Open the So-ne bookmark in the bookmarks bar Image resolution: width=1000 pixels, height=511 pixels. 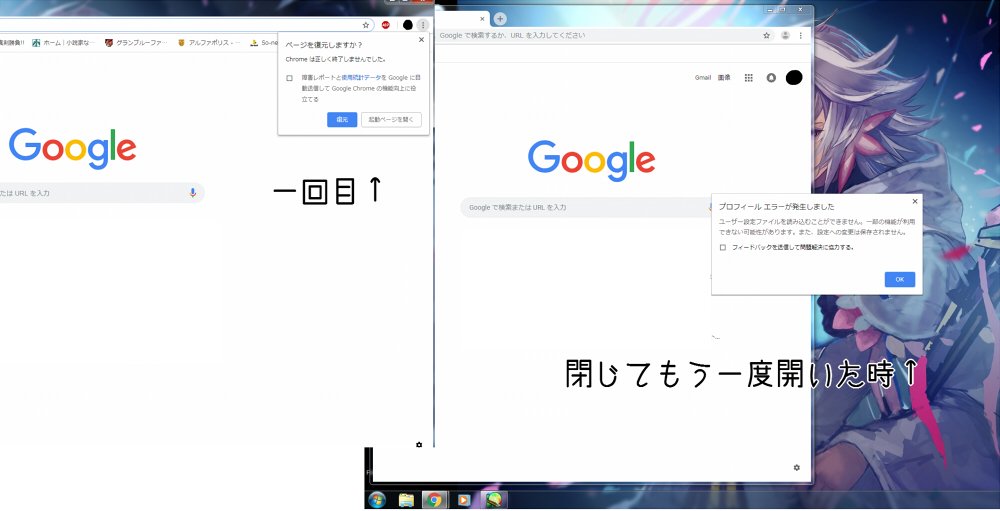264,43
